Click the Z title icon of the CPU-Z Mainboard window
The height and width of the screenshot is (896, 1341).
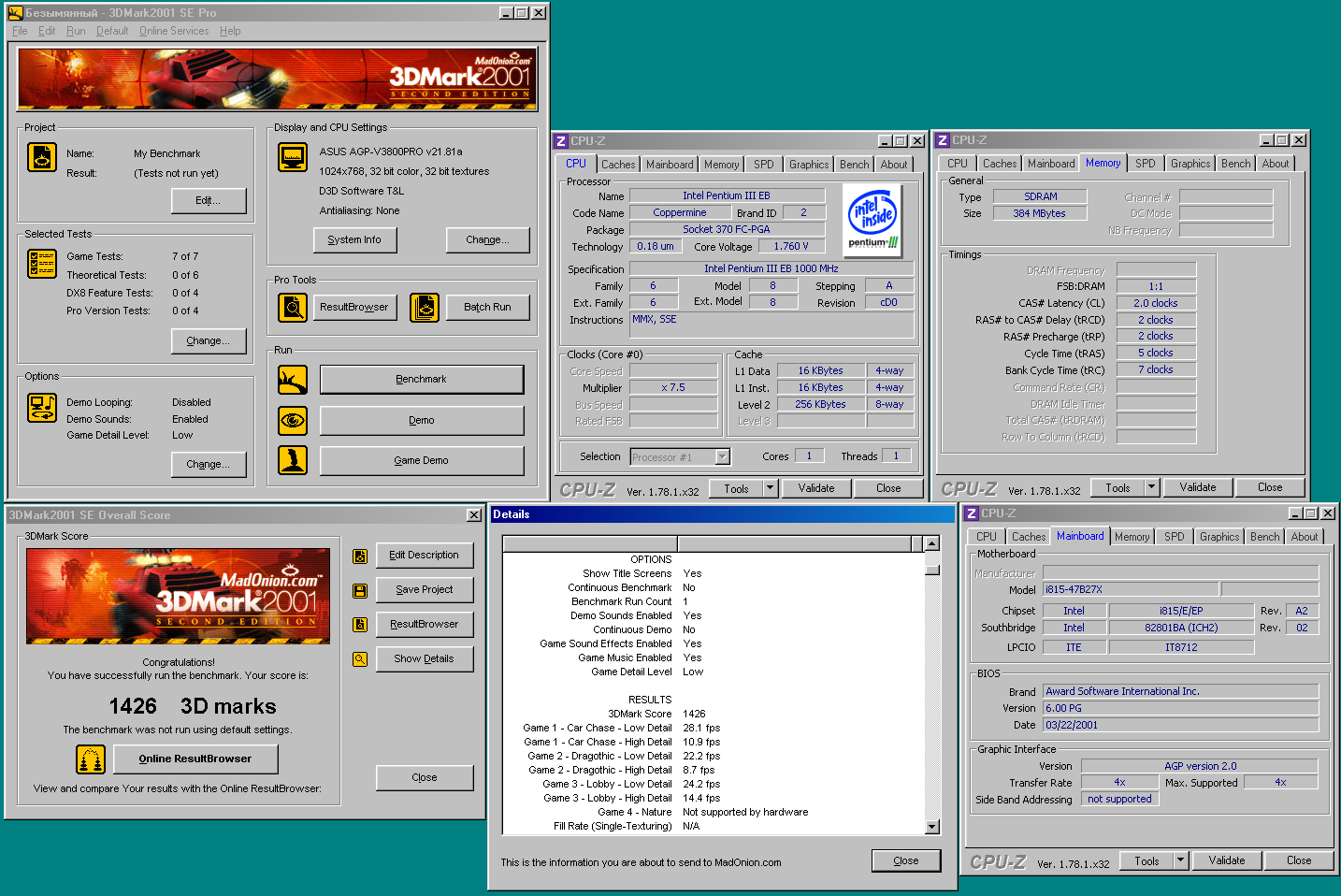click(972, 513)
